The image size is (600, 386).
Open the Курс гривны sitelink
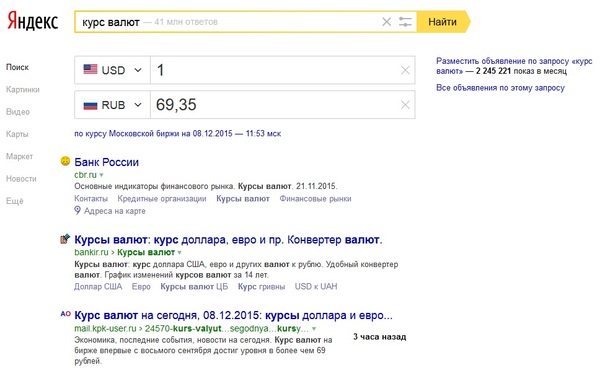(x=261, y=287)
